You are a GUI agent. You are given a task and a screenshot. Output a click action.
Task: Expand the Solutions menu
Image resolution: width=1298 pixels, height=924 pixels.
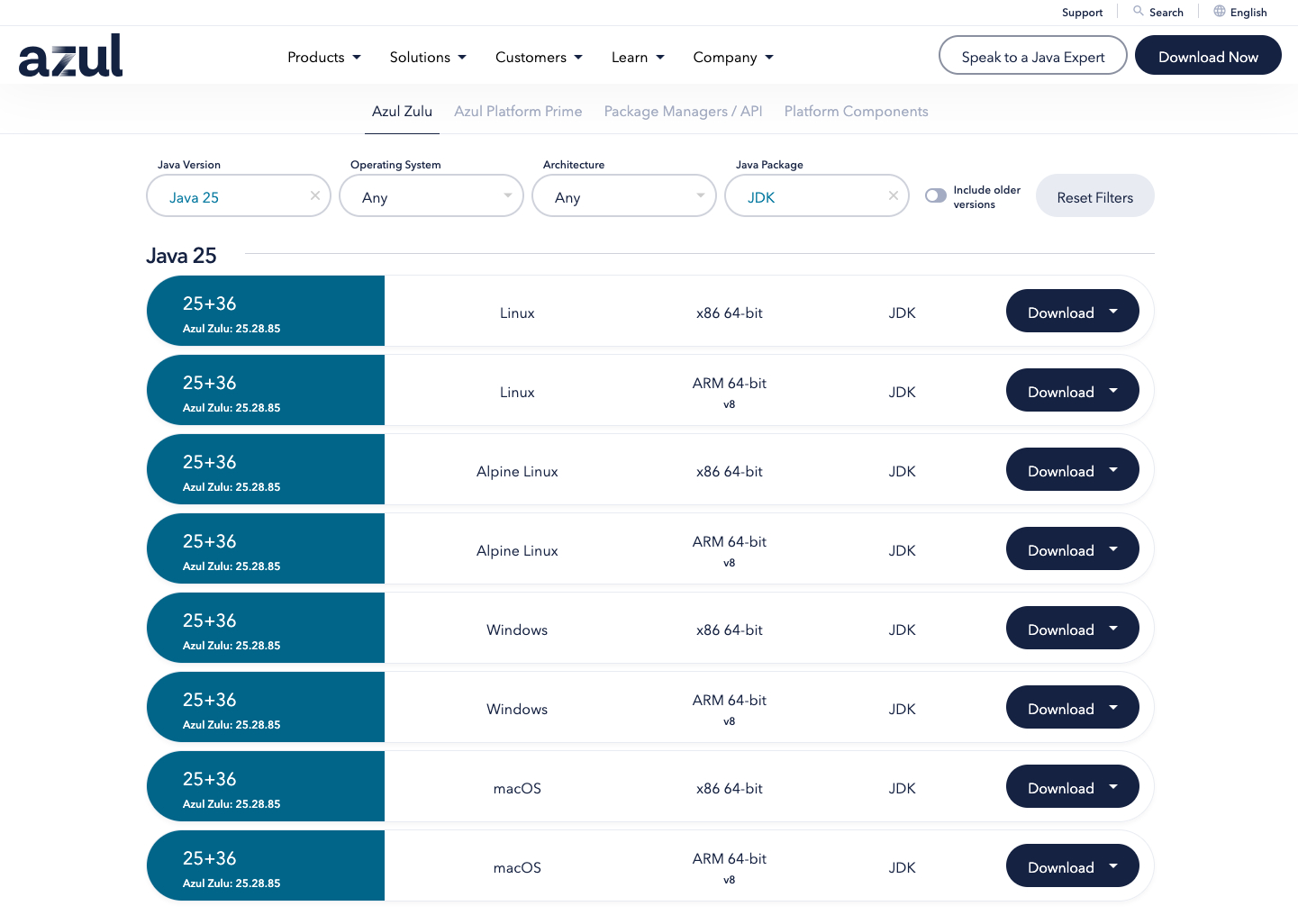point(428,58)
